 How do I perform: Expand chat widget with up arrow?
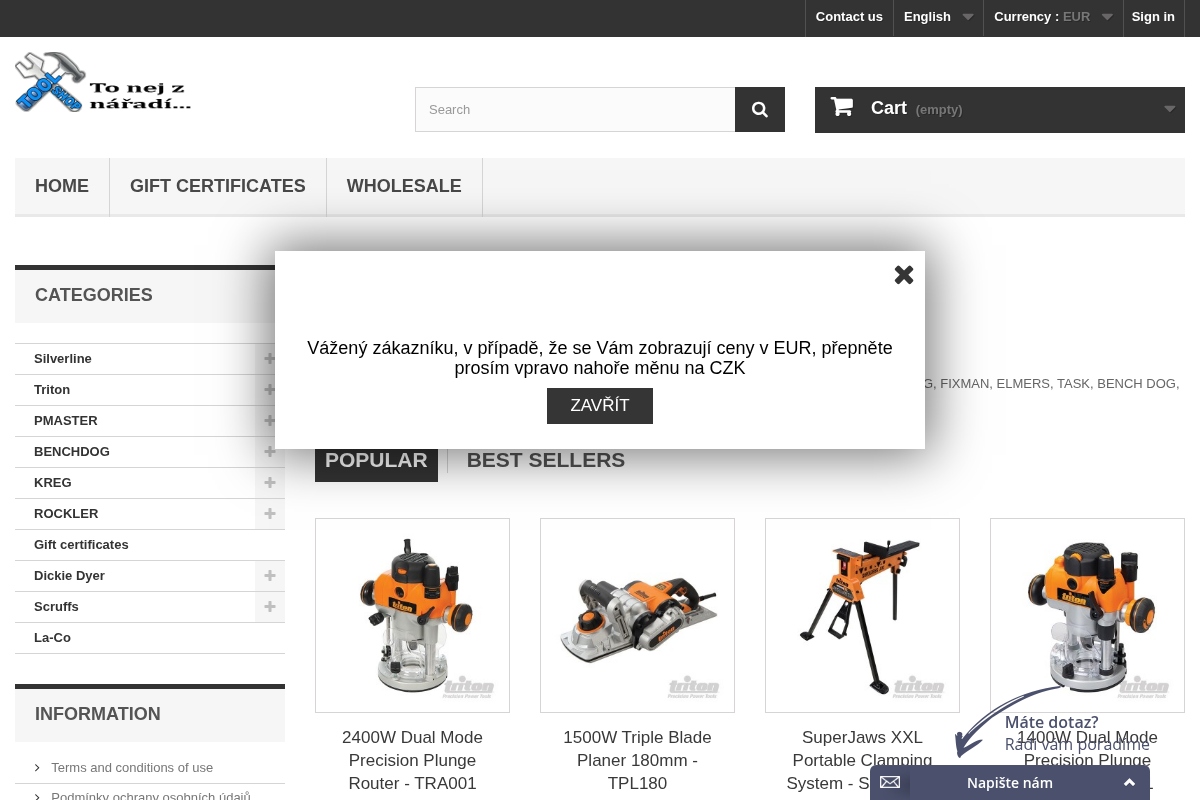(1129, 783)
